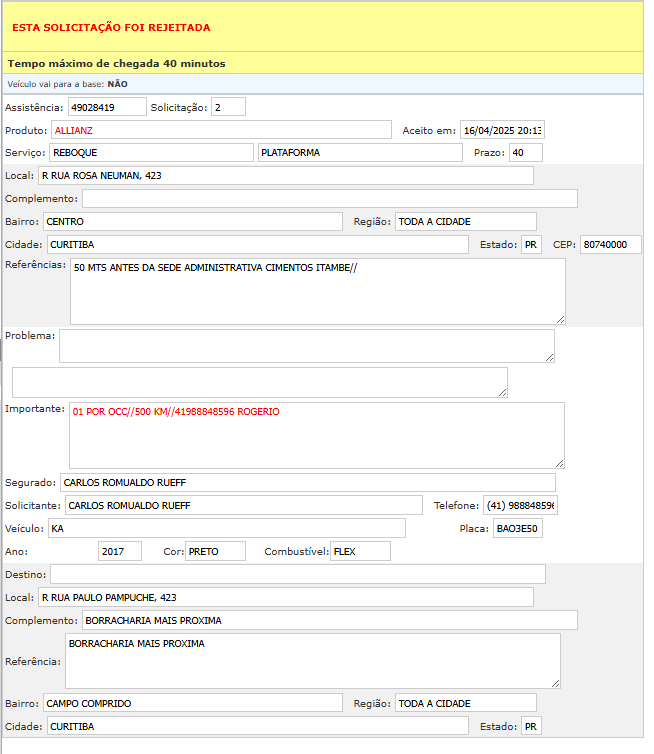The width and height of the screenshot is (654, 754).
Task: Focus the Placa field showing BAO3E50
Action: [517, 528]
